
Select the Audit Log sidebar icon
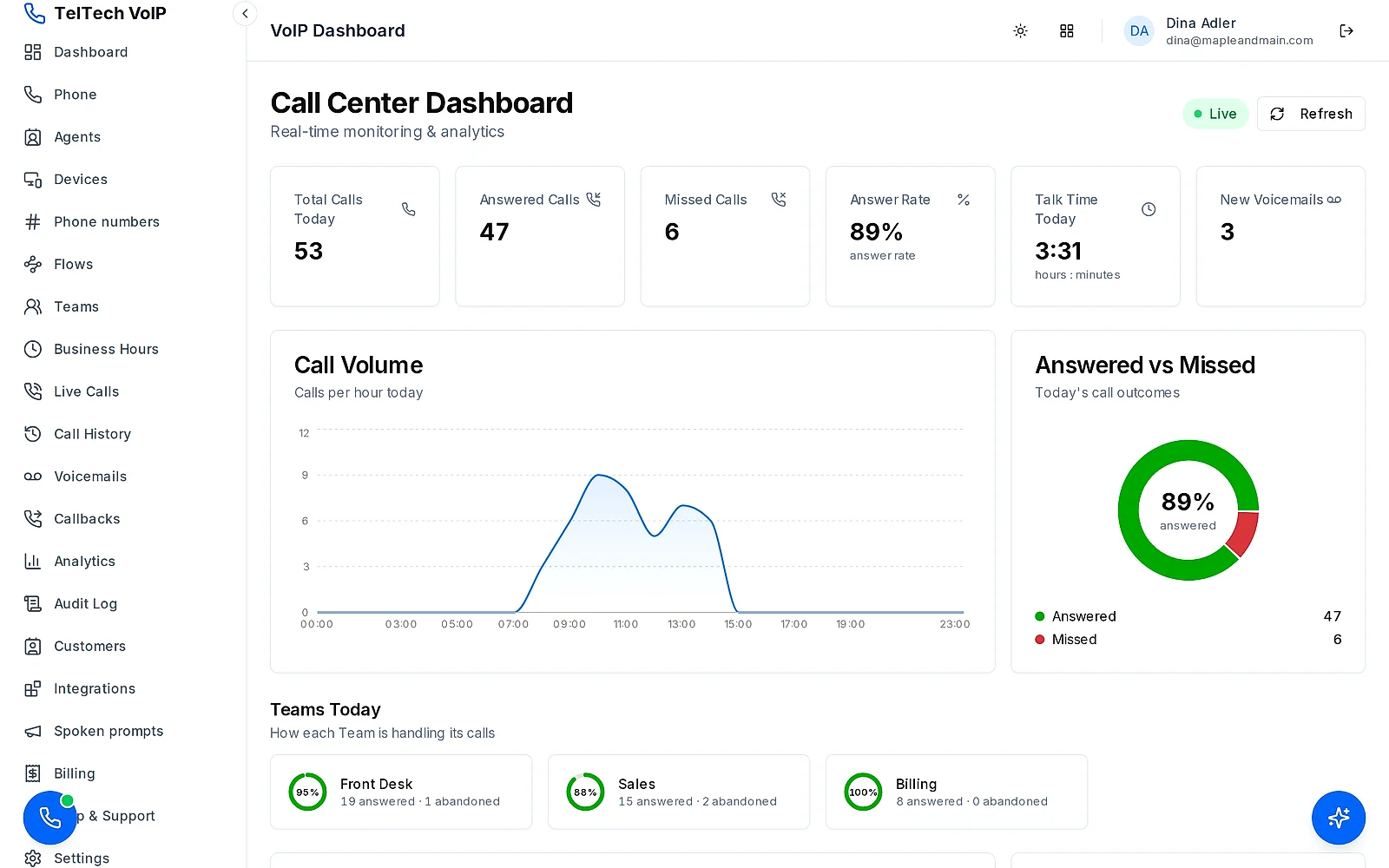pos(33,604)
